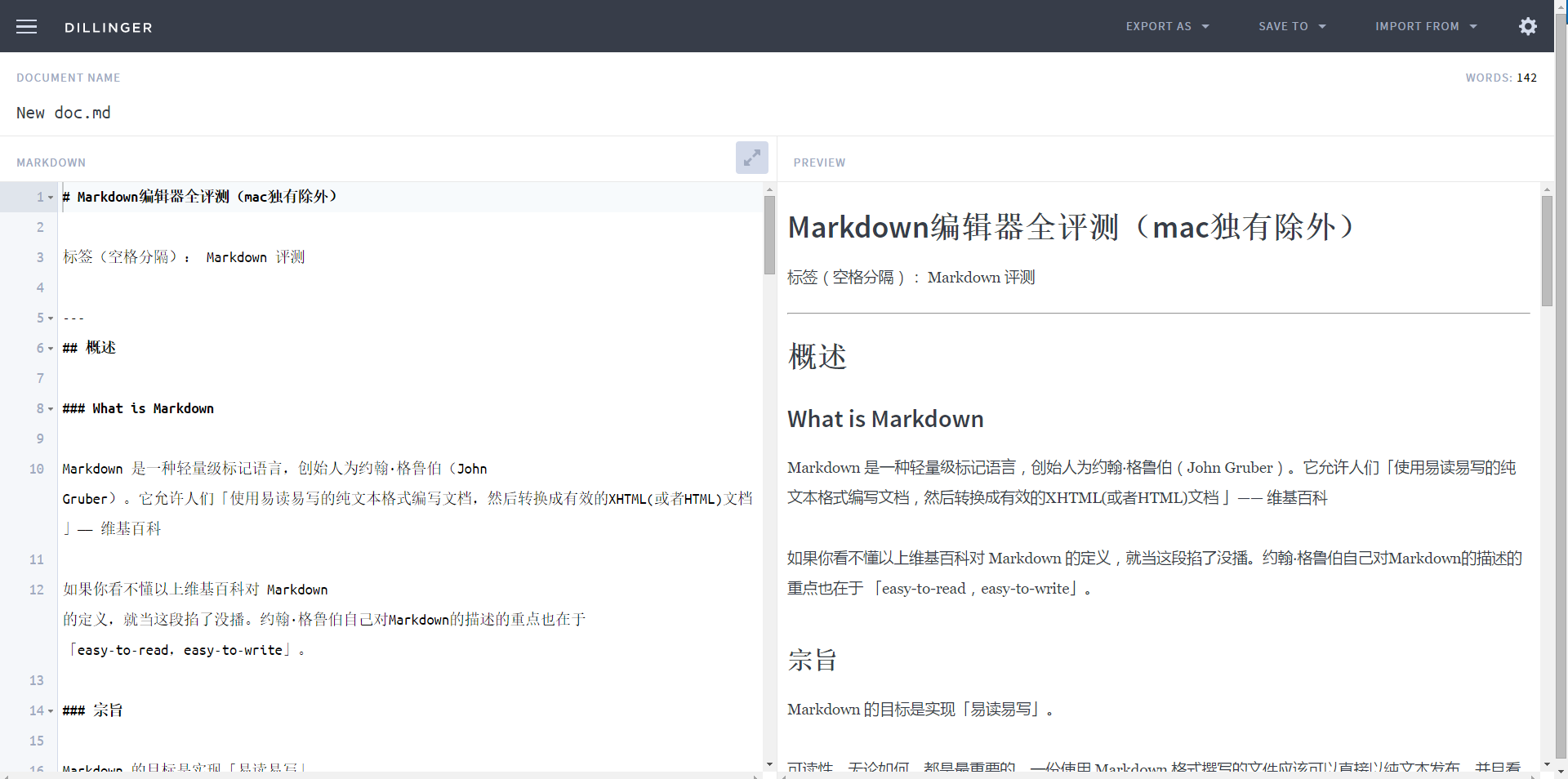This screenshot has width=1568, height=779.
Task: Click the '概述' preview heading
Action: point(817,357)
